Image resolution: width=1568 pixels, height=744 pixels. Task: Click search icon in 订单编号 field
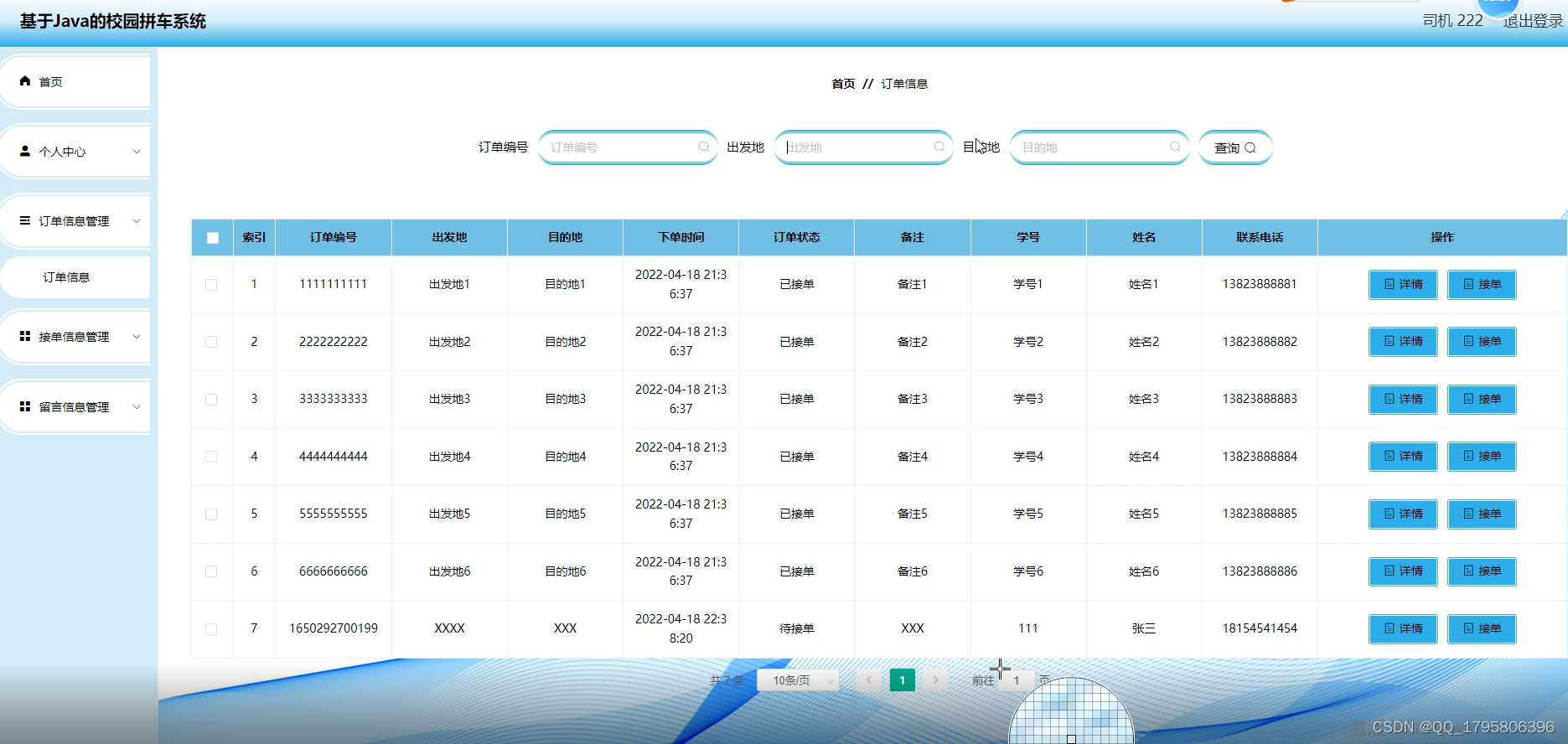pos(704,147)
